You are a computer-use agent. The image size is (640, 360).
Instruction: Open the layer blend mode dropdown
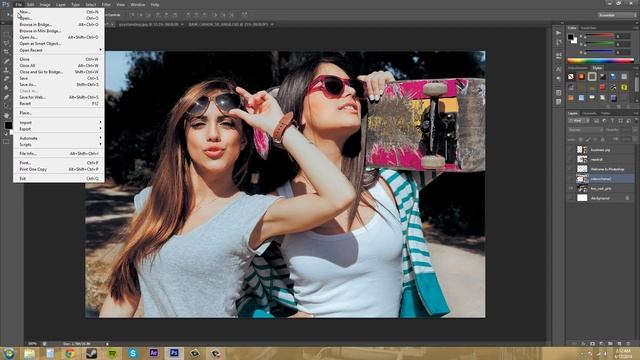tap(586, 130)
